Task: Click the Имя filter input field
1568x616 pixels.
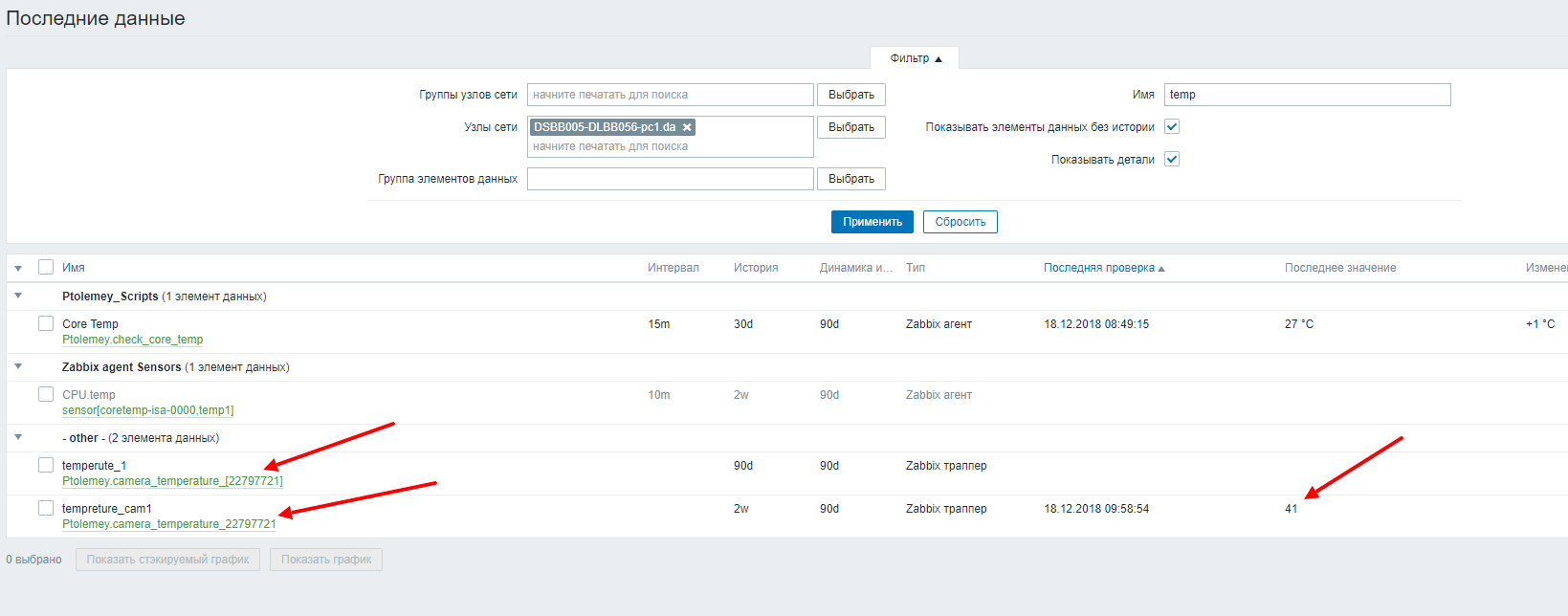Action: [x=1306, y=95]
